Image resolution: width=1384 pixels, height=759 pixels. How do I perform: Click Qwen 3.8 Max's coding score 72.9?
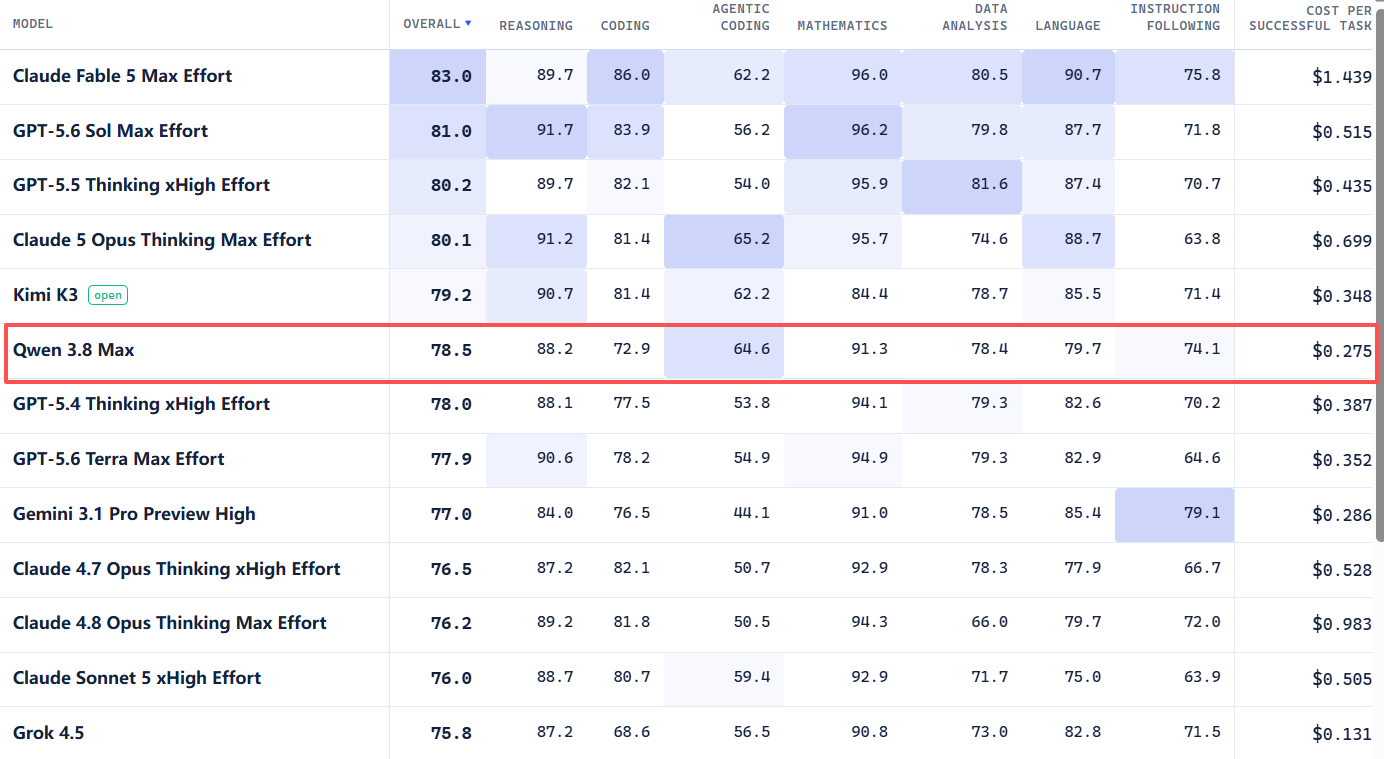[x=631, y=350]
